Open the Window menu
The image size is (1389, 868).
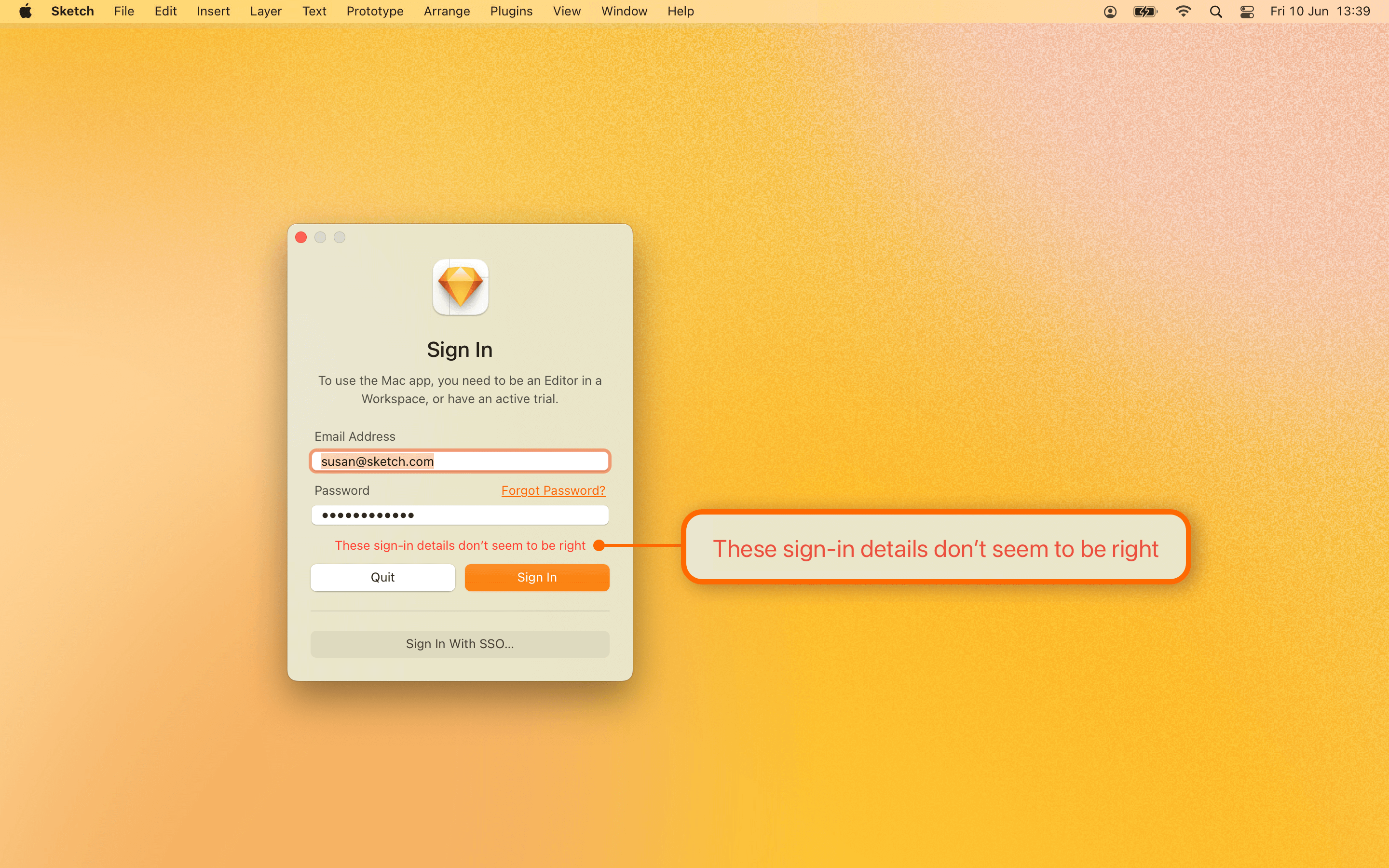point(623,11)
